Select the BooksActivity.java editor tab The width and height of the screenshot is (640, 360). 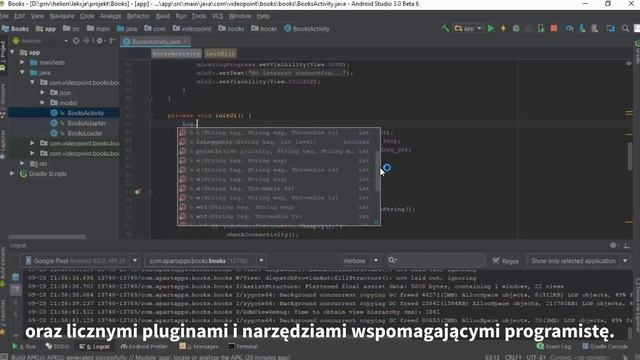tap(156, 42)
